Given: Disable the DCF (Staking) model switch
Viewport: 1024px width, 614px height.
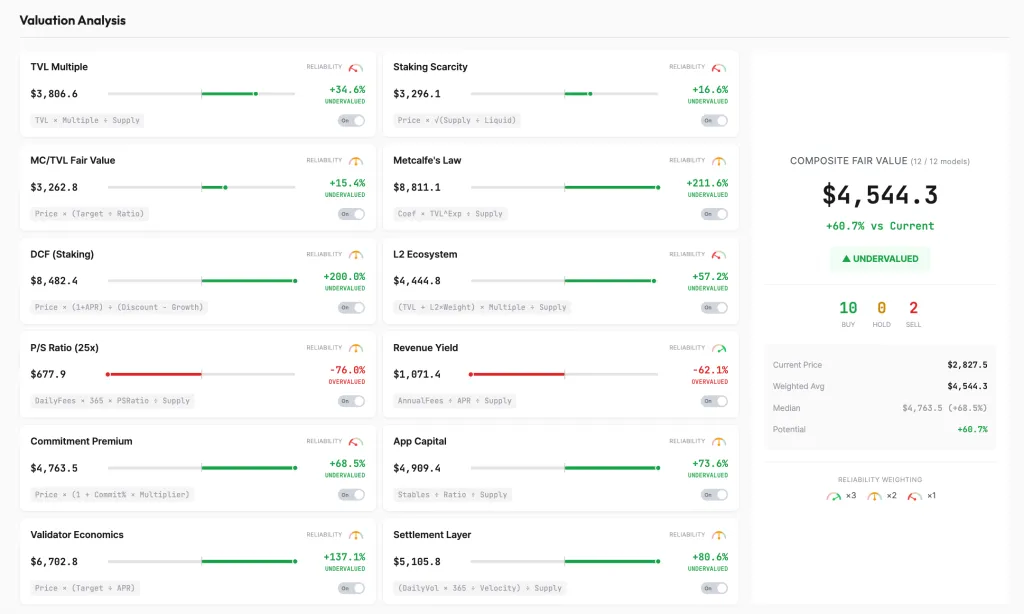Looking at the screenshot, I should point(351,308).
